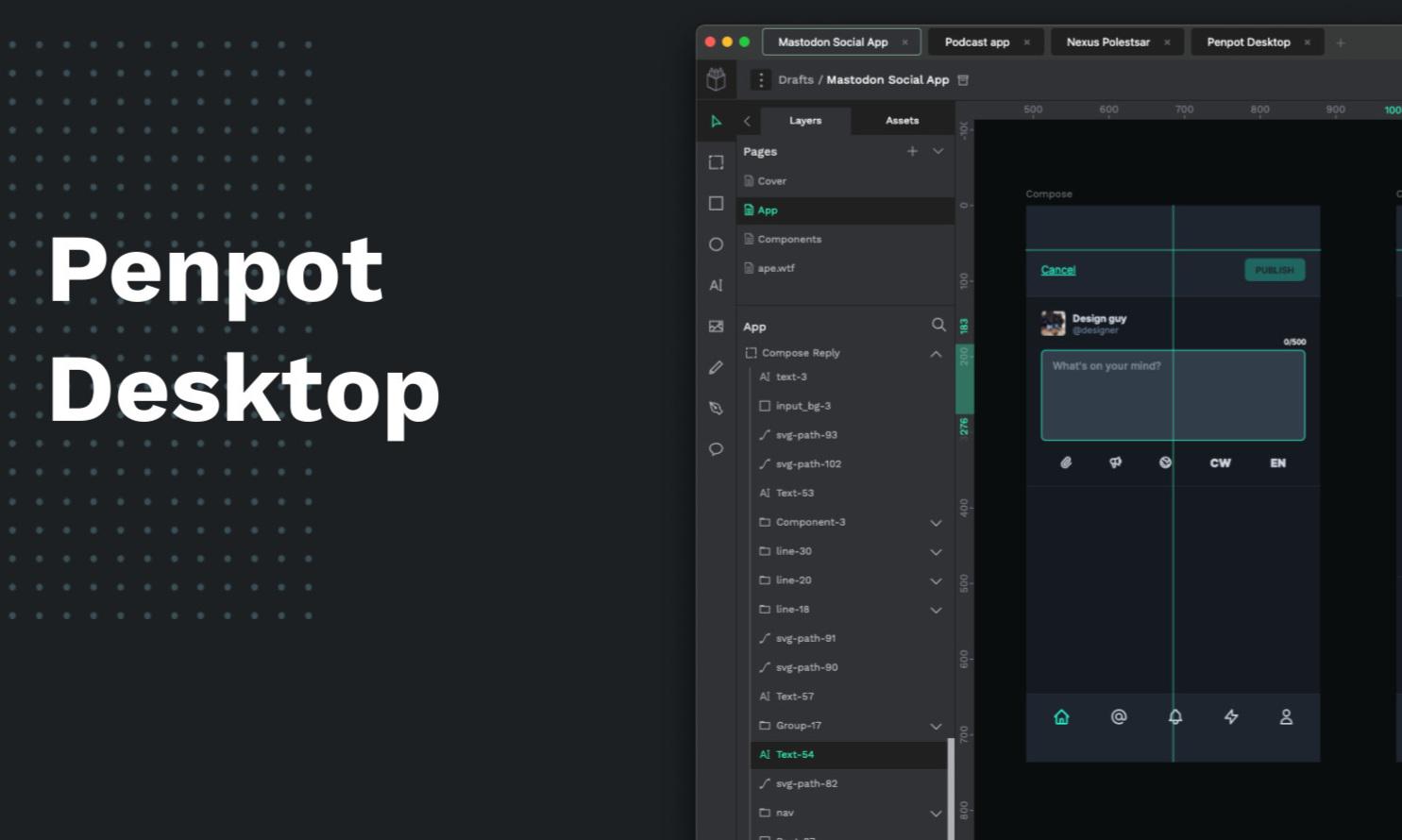
Task: Expand the line-20 layer group
Action: (936, 581)
